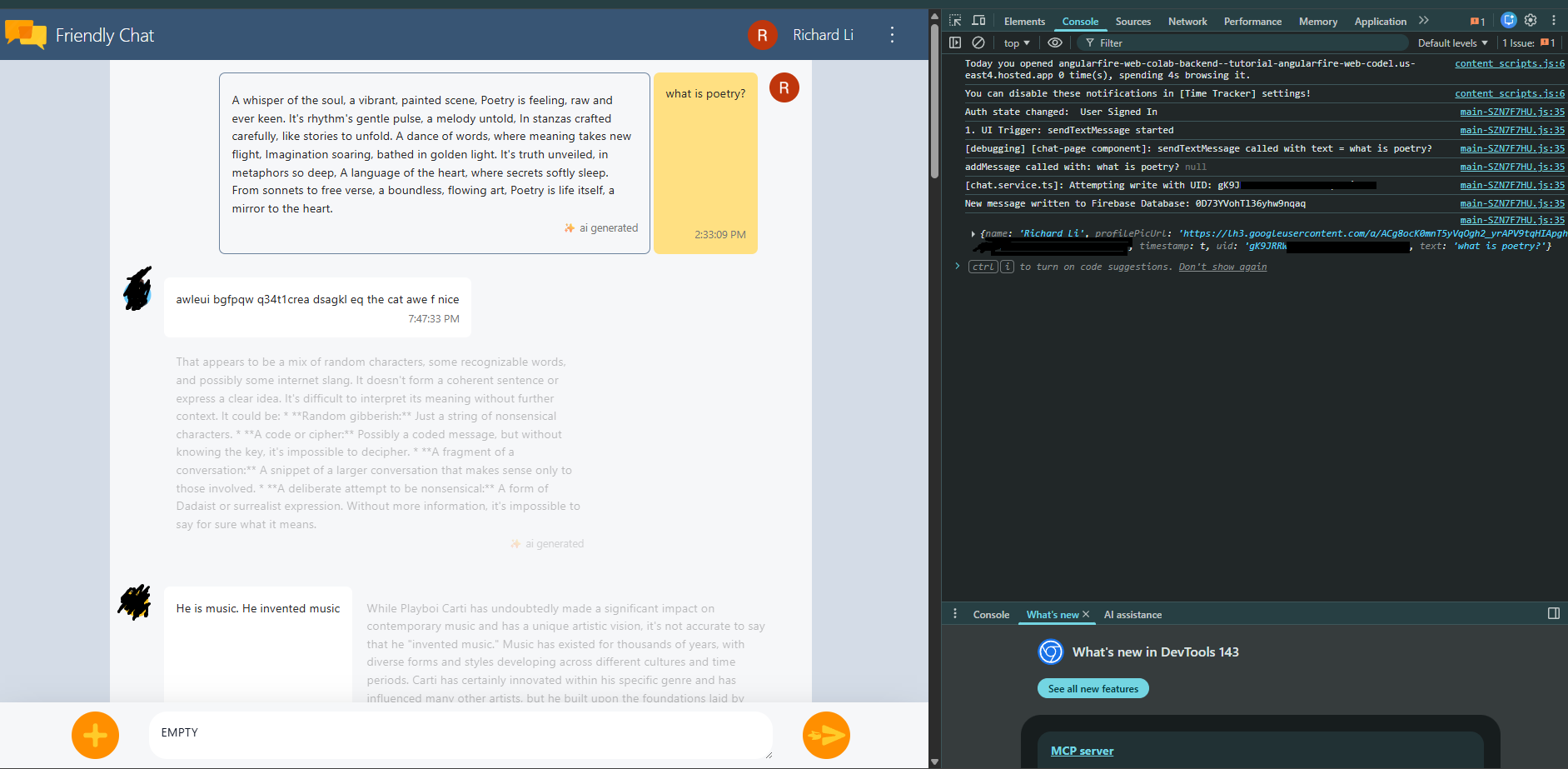Click the scrollbar up arrow of chat page
Image resolution: width=1568 pixels, height=769 pixels.
[933, 15]
